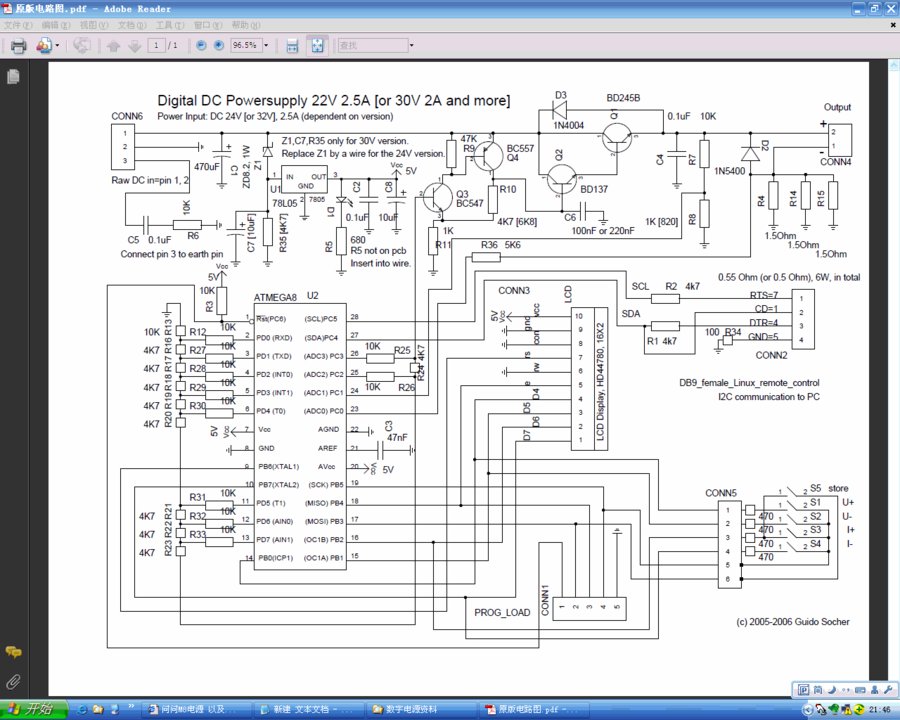Click the Create PDF Online icon
900x720 pixels.
[x=44, y=45]
